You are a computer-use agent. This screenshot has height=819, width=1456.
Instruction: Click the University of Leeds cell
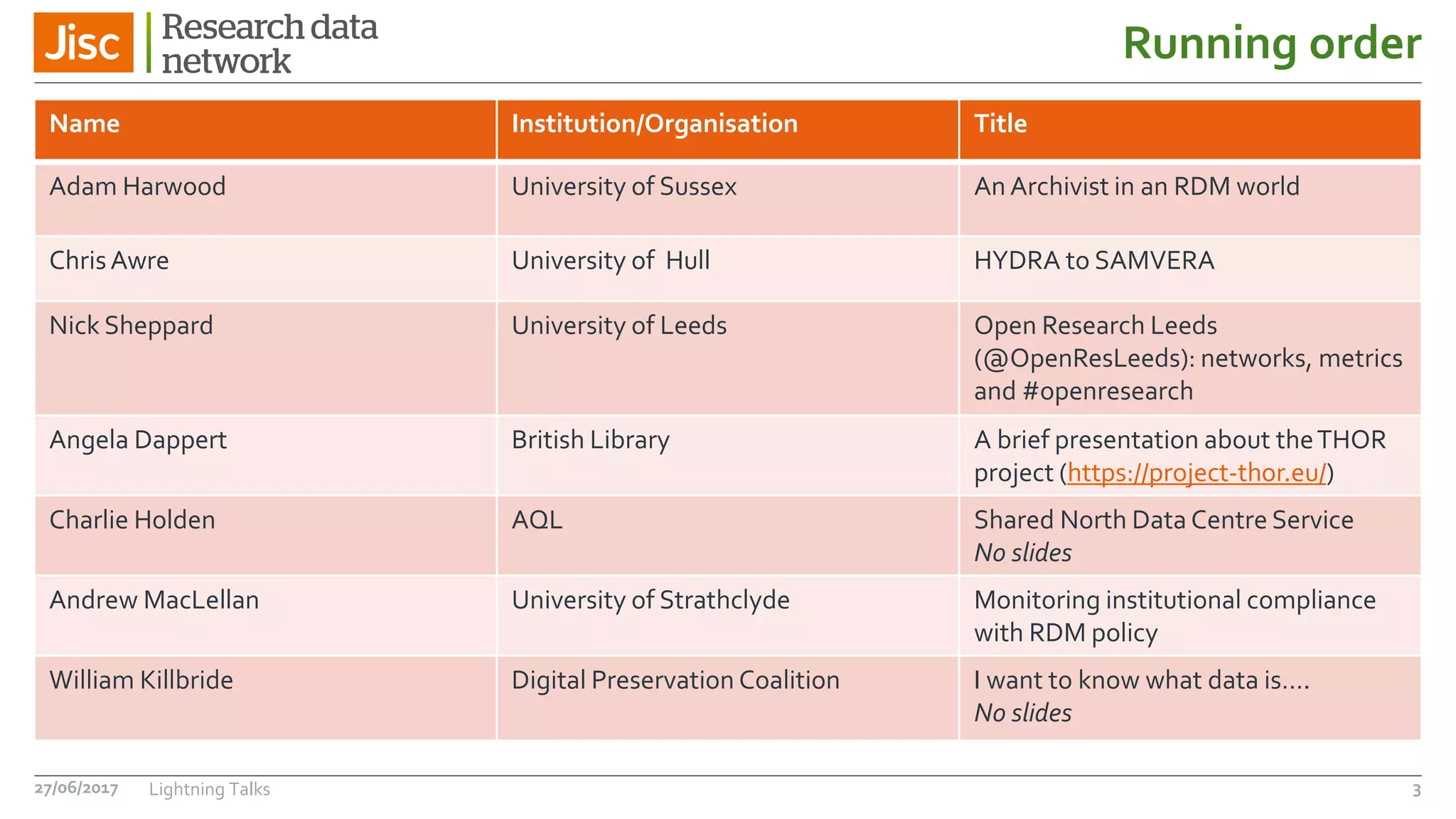click(727, 358)
